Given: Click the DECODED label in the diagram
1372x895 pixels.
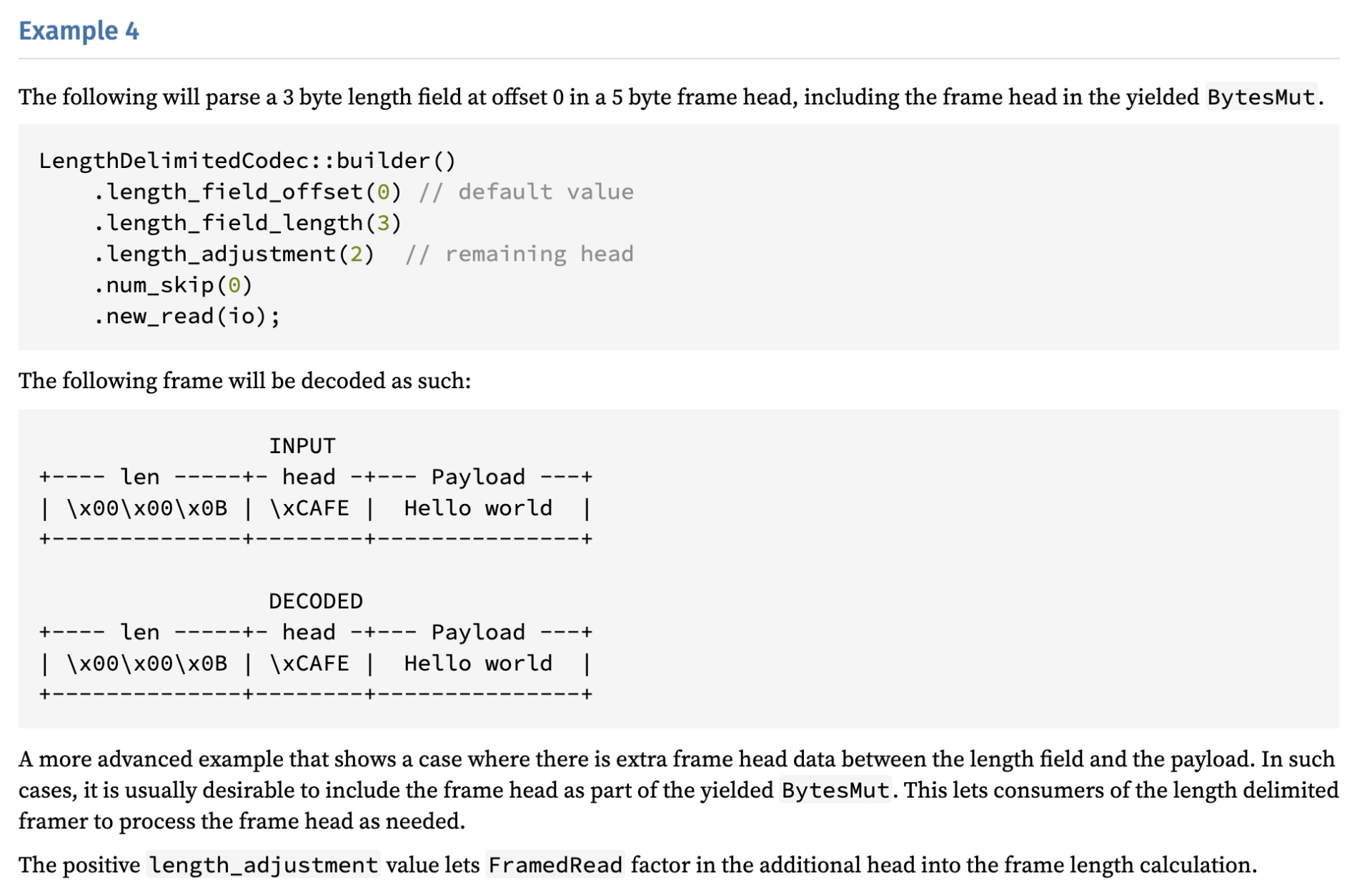Looking at the screenshot, I should coord(315,601).
